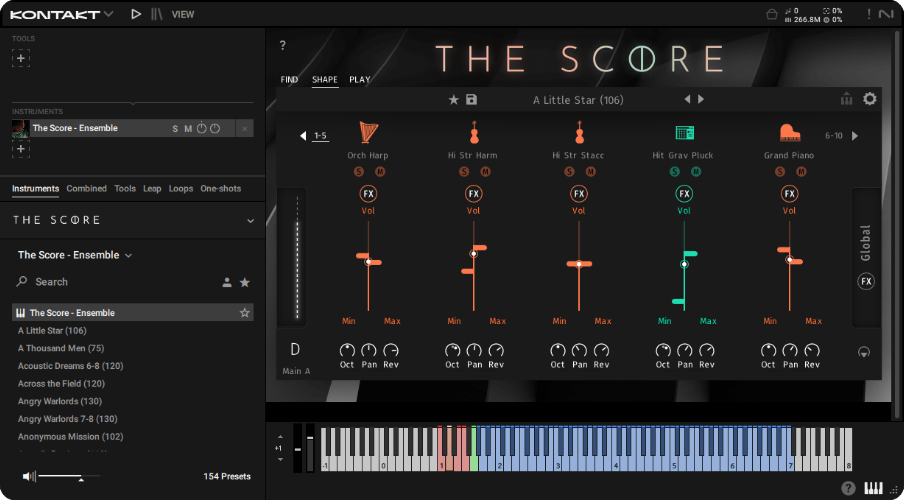The height and width of the screenshot is (500, 904).
Task: Open FX for Grand Piano
Action: 789,194
